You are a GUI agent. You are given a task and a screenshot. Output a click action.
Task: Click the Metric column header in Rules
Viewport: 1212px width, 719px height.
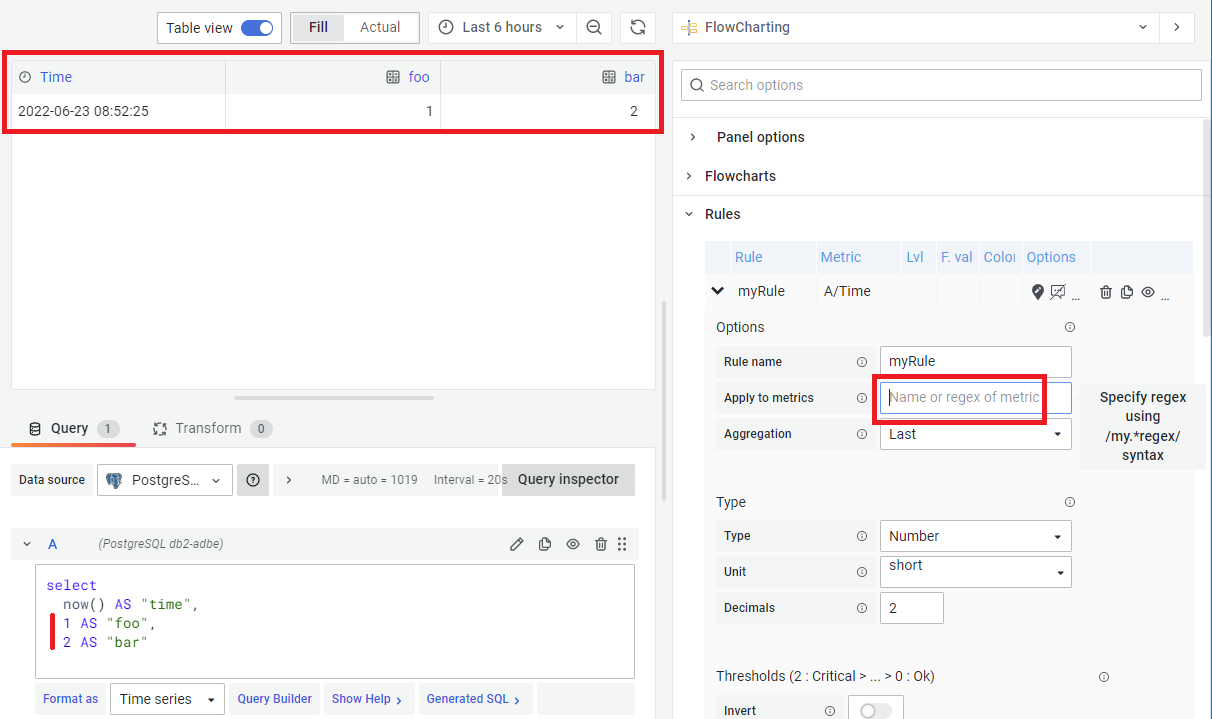841,257
